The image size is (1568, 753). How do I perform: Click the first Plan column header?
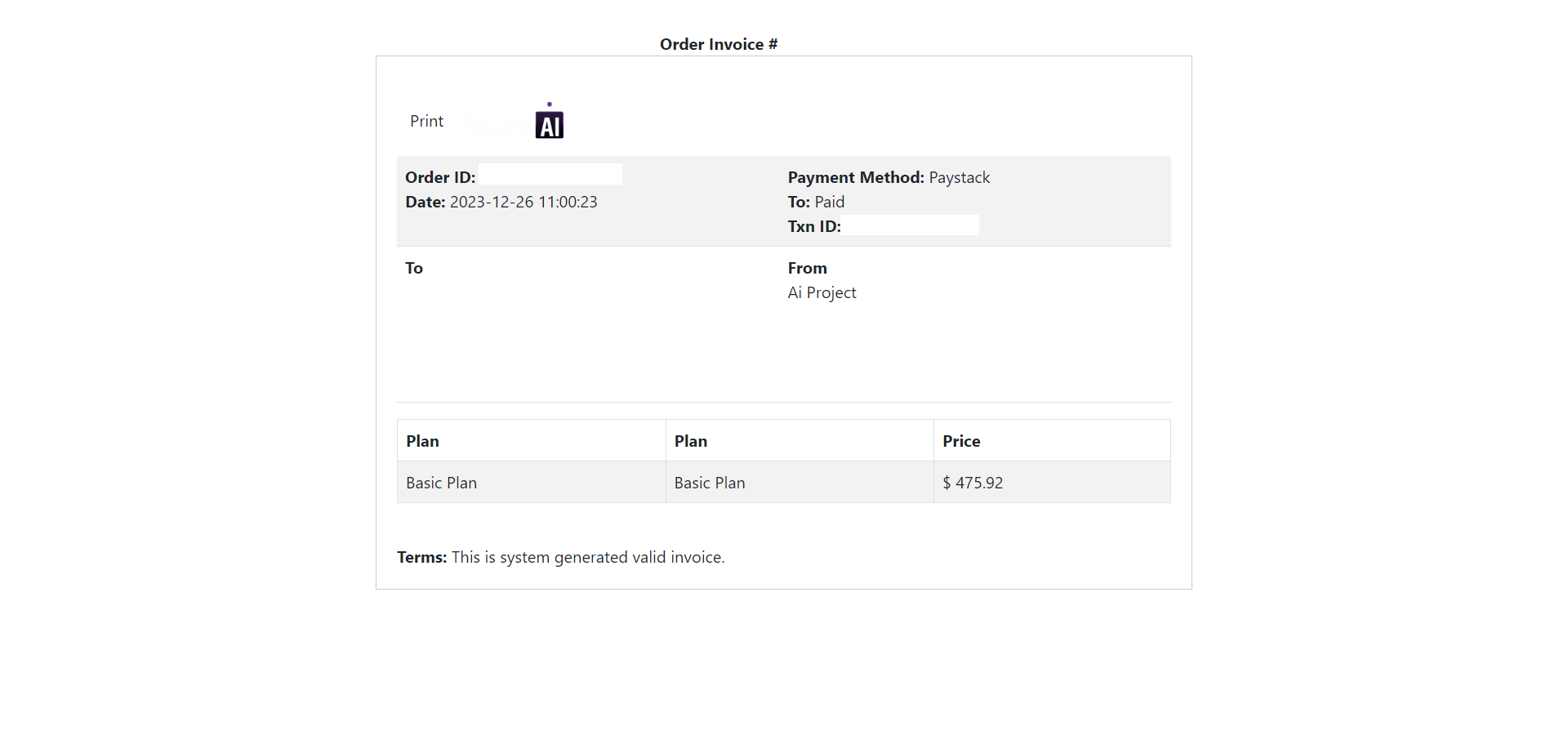(x=423, y=442)
